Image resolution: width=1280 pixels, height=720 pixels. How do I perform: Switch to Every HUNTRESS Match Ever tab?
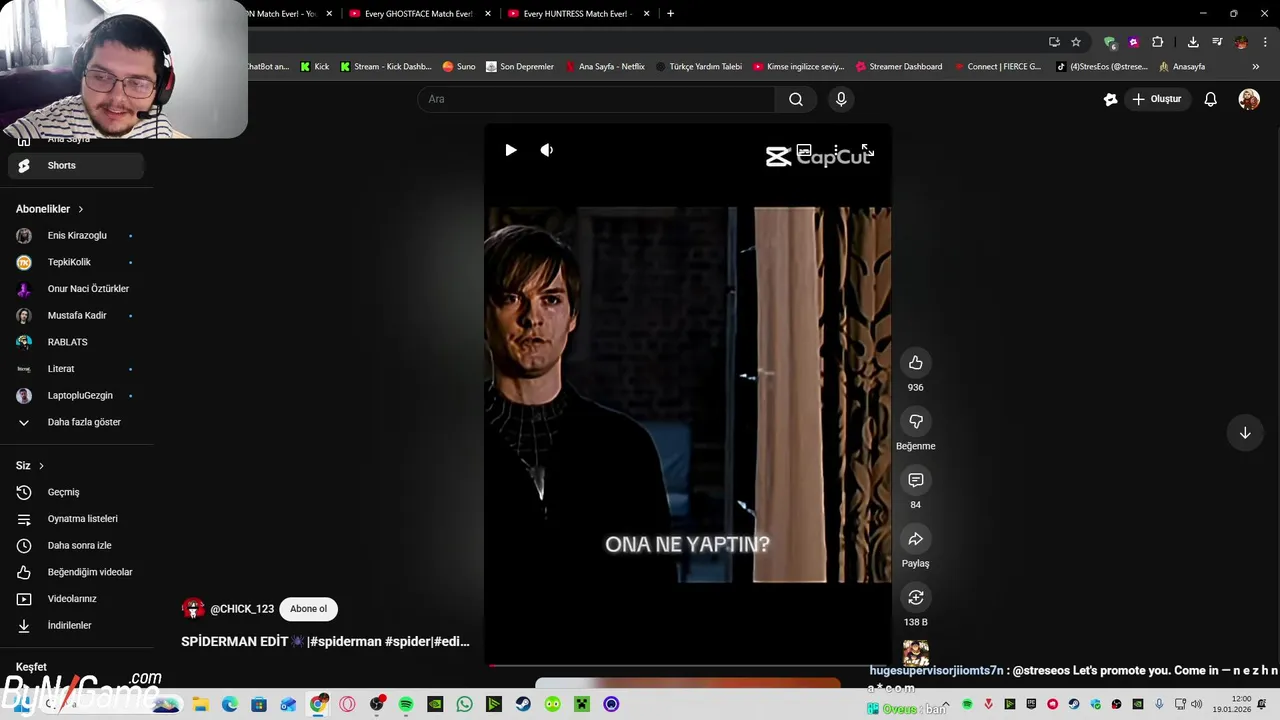[x=577, y=14]
